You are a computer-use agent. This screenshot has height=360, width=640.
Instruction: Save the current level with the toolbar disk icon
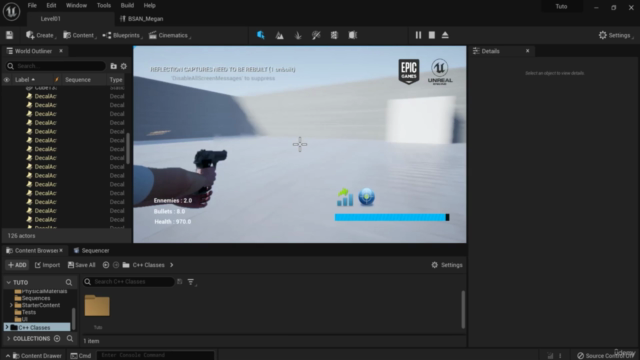9,35
